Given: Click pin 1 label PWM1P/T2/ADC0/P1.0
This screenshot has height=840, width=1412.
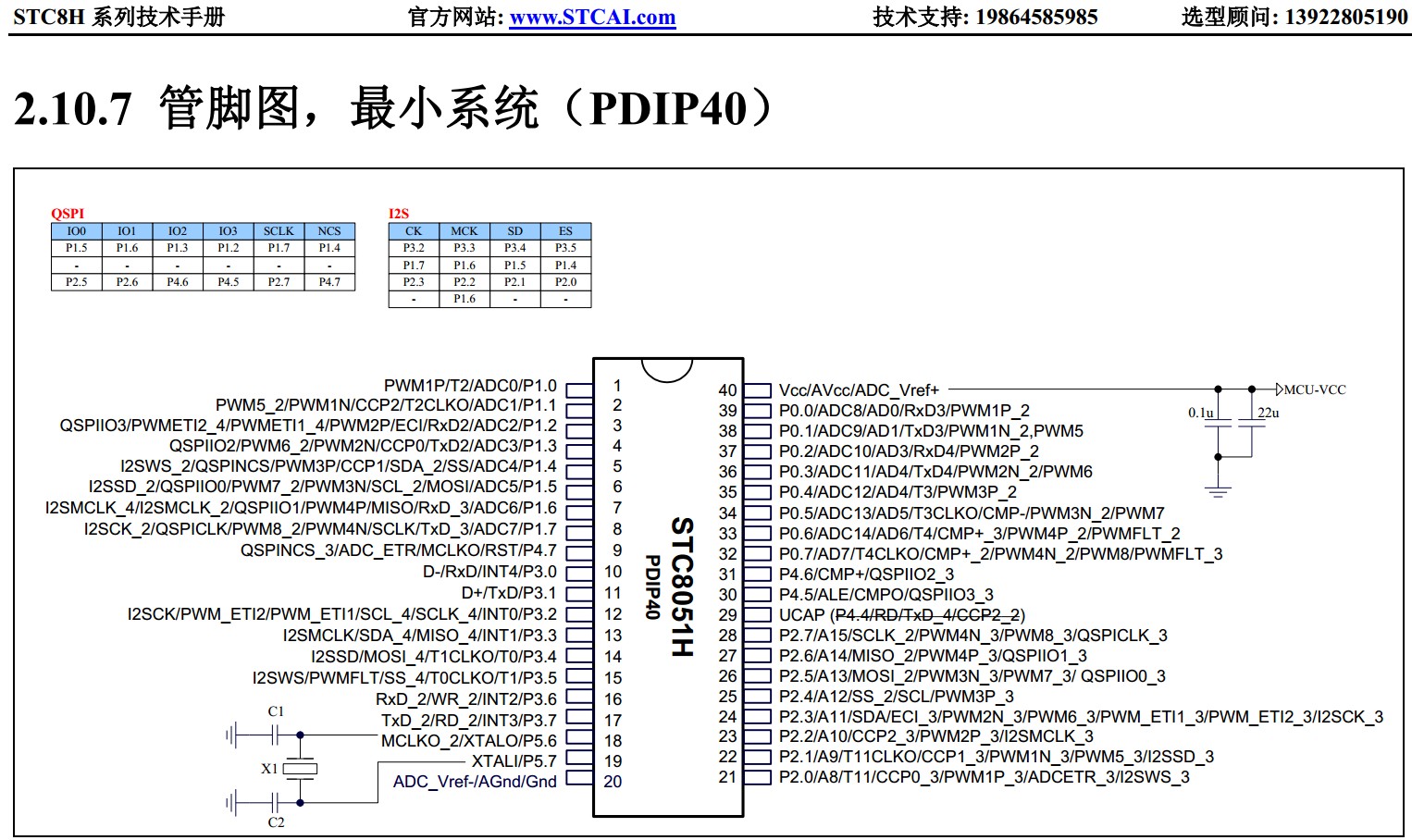Looking at the screenshot, I should pyautogui.click(x=470, y=386).
